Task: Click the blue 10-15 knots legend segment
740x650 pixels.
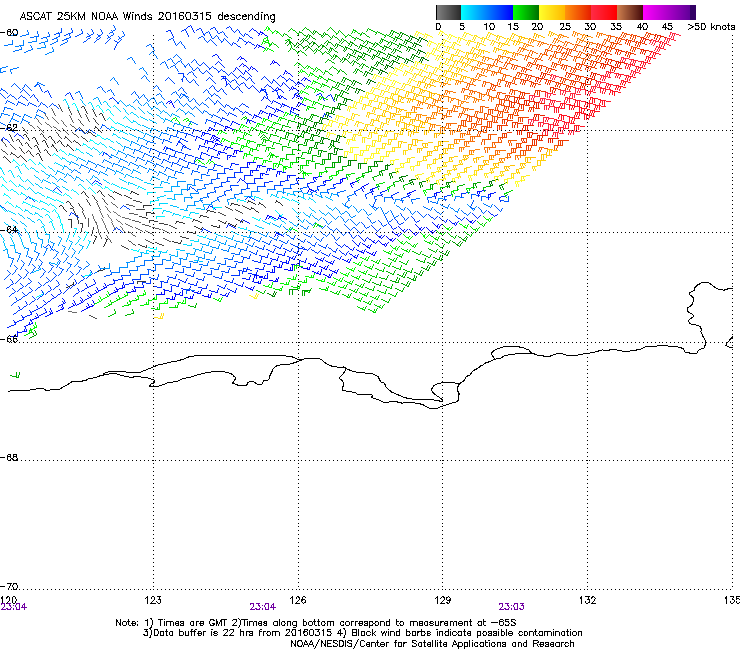Action: (x=500, y=12)
